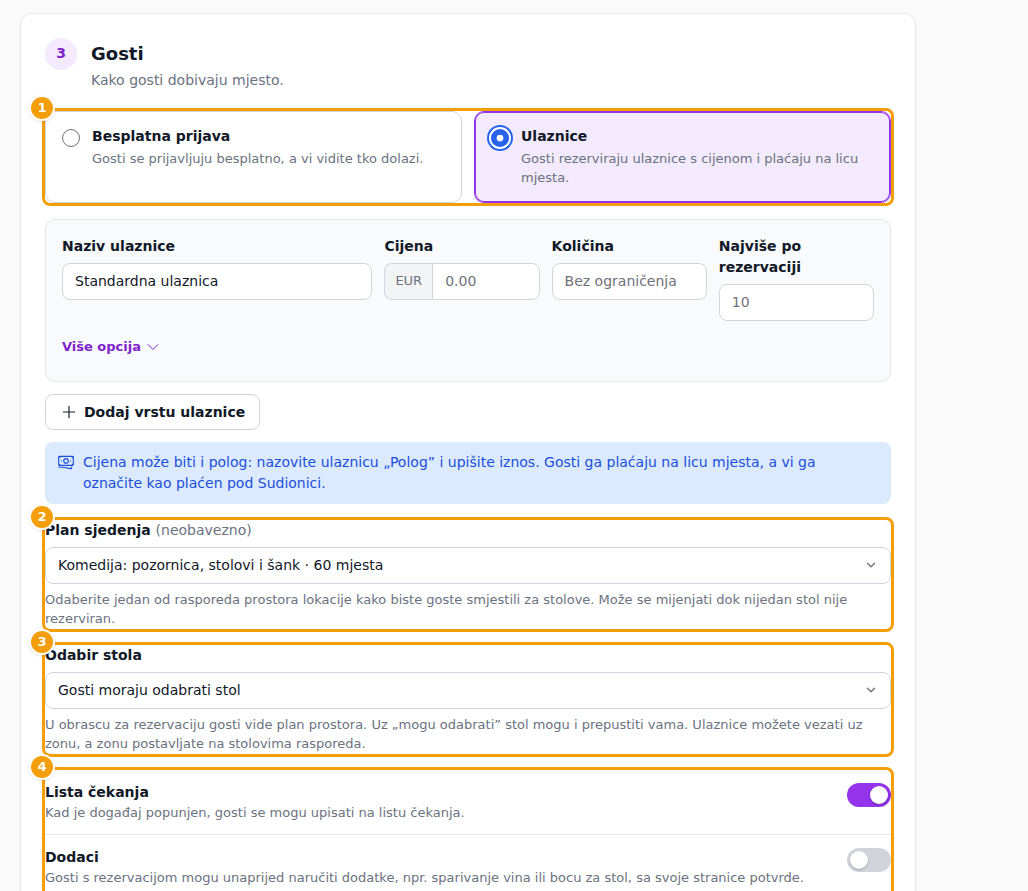Click the Dodaci label

click(72, 858)
